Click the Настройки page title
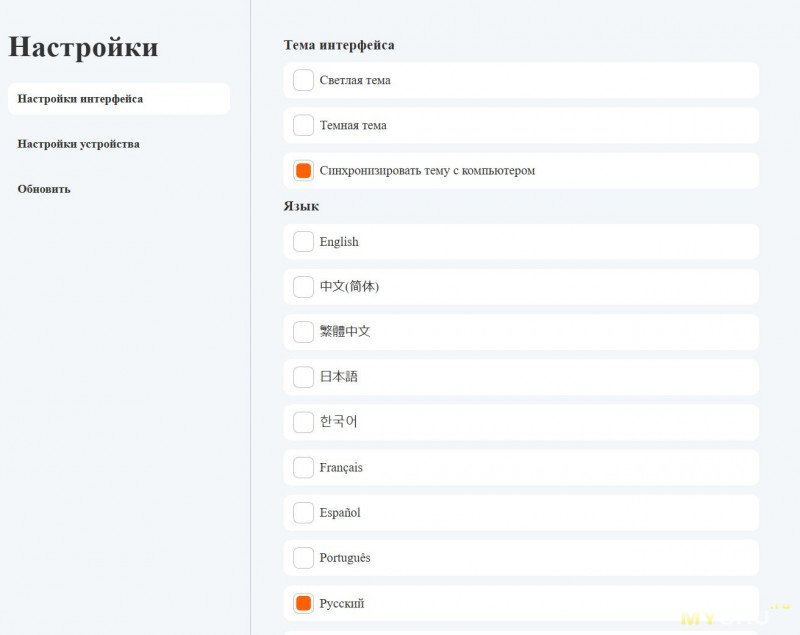 83,47
